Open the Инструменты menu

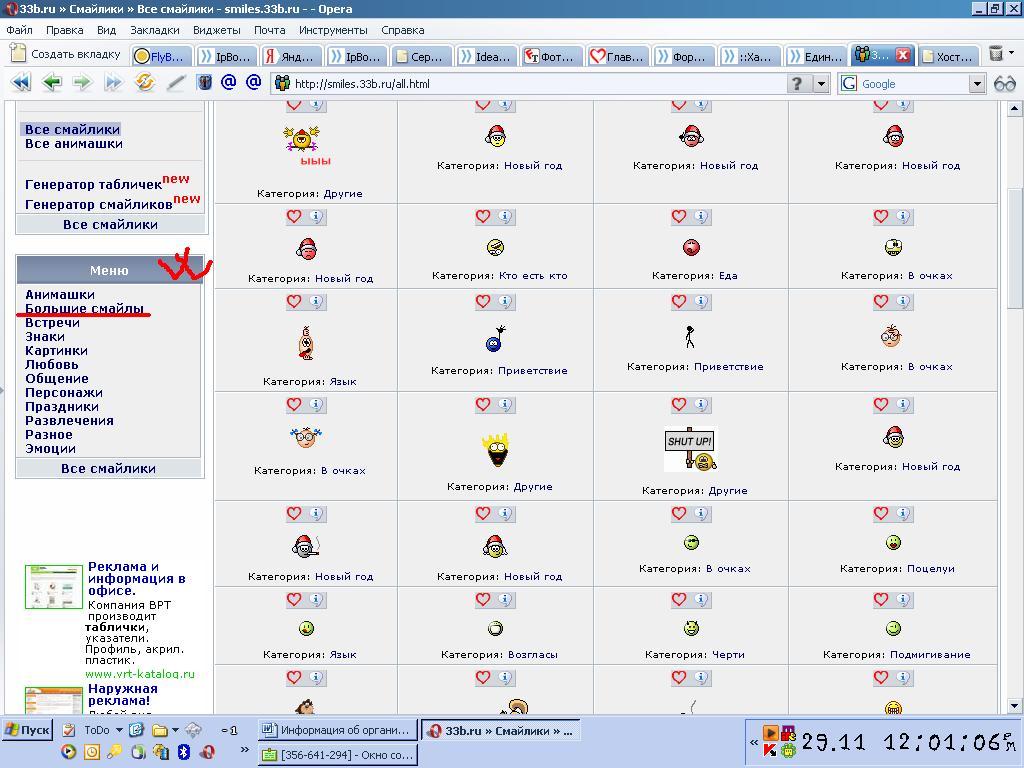pyautogui.click(x=333, y=30)
